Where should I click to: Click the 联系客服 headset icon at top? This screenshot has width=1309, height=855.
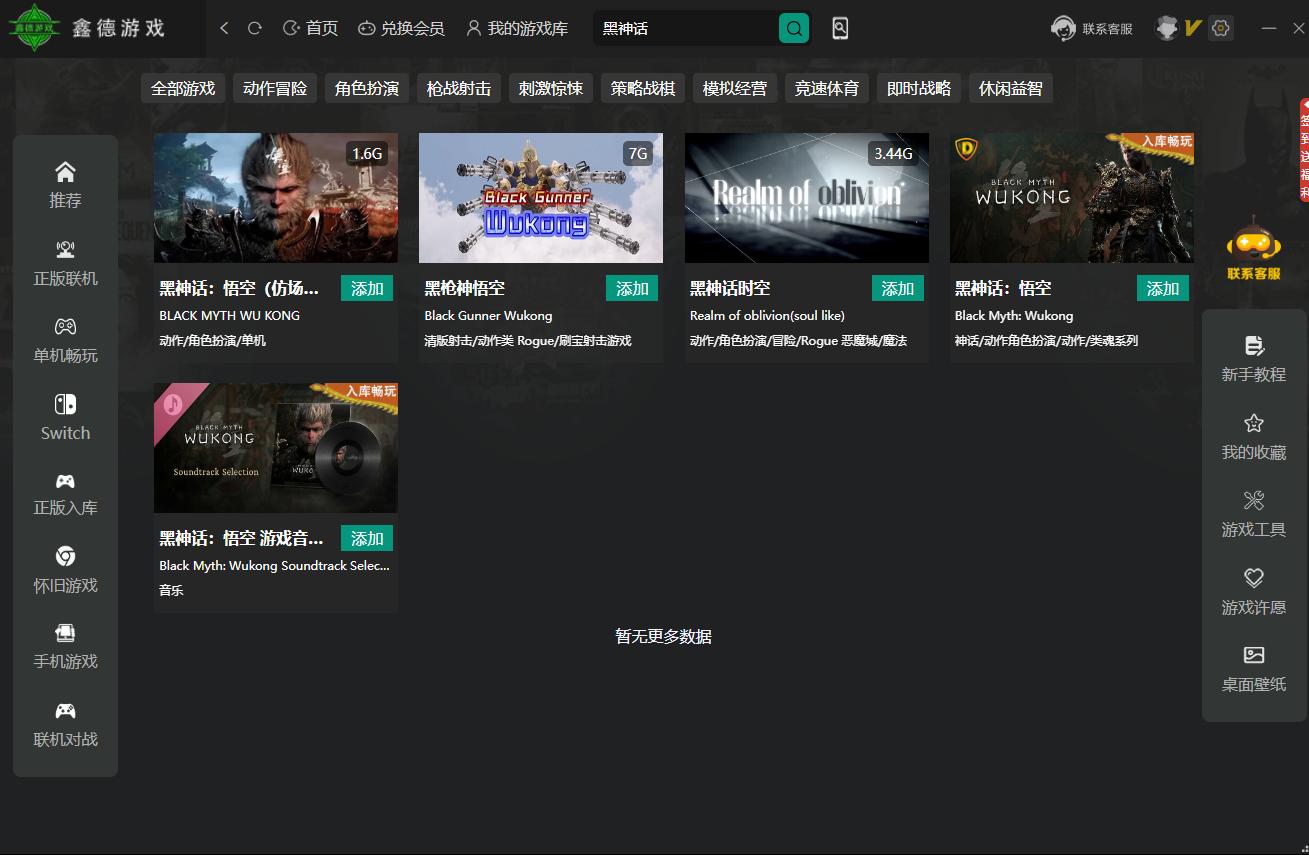[x=1063, y=29]
